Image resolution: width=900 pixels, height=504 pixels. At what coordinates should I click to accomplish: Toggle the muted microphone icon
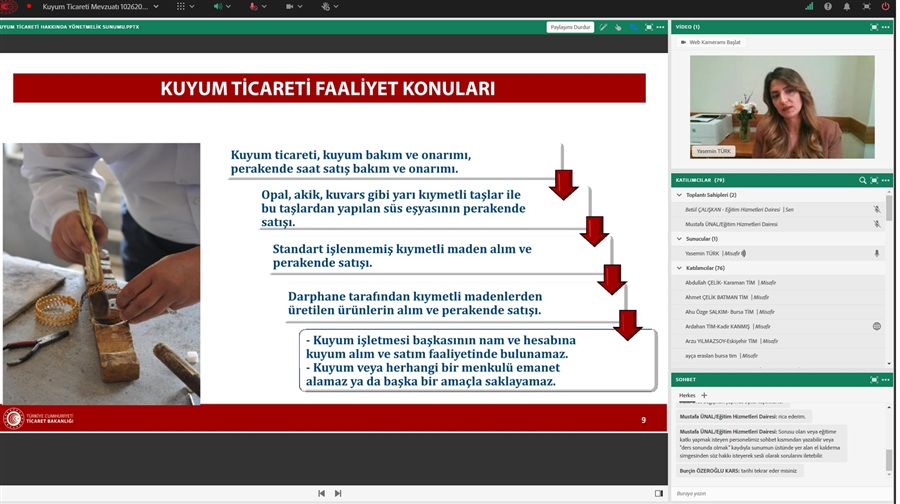[253, 6]
